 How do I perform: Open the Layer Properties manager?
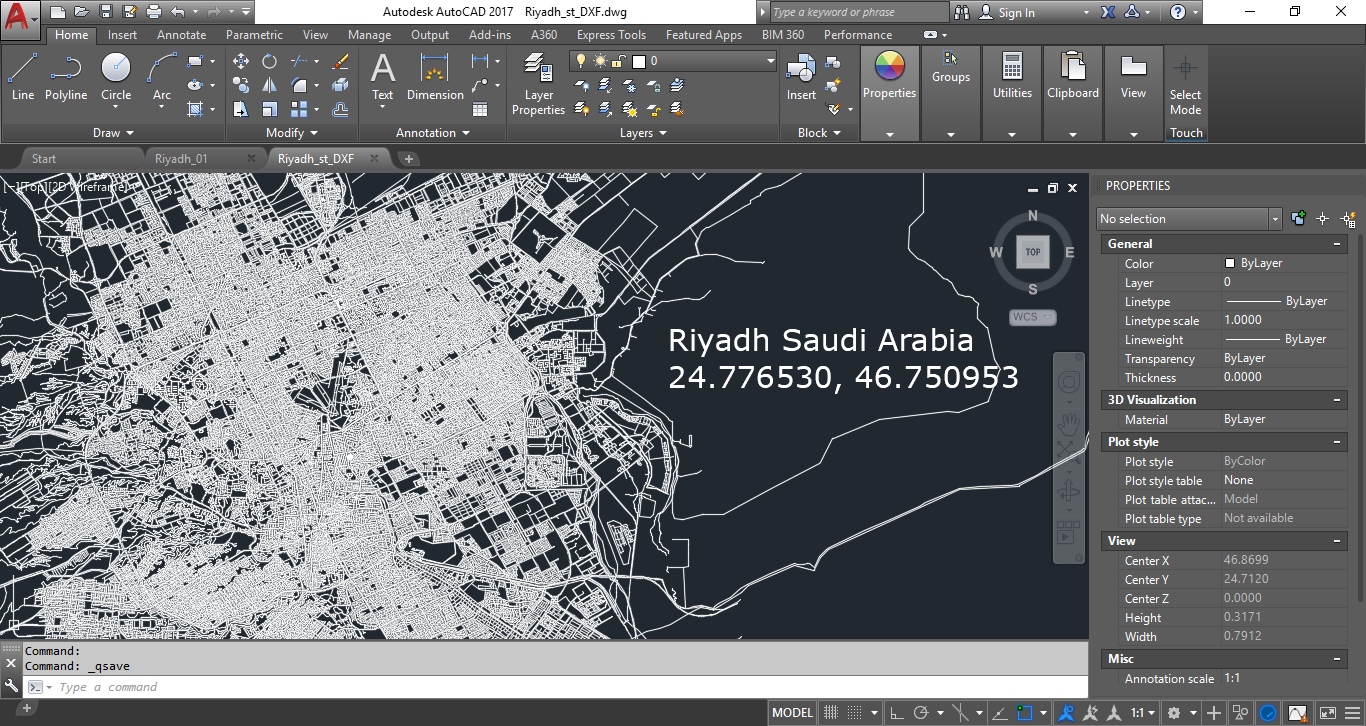(x=538, y=80)
